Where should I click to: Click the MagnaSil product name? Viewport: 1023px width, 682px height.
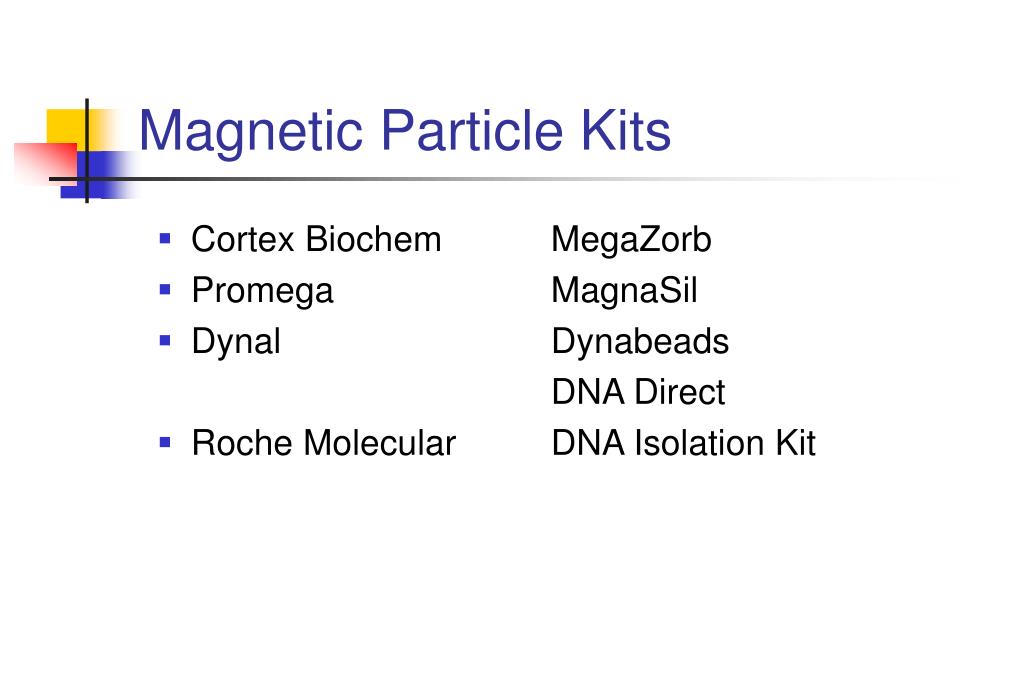point(624,291)
